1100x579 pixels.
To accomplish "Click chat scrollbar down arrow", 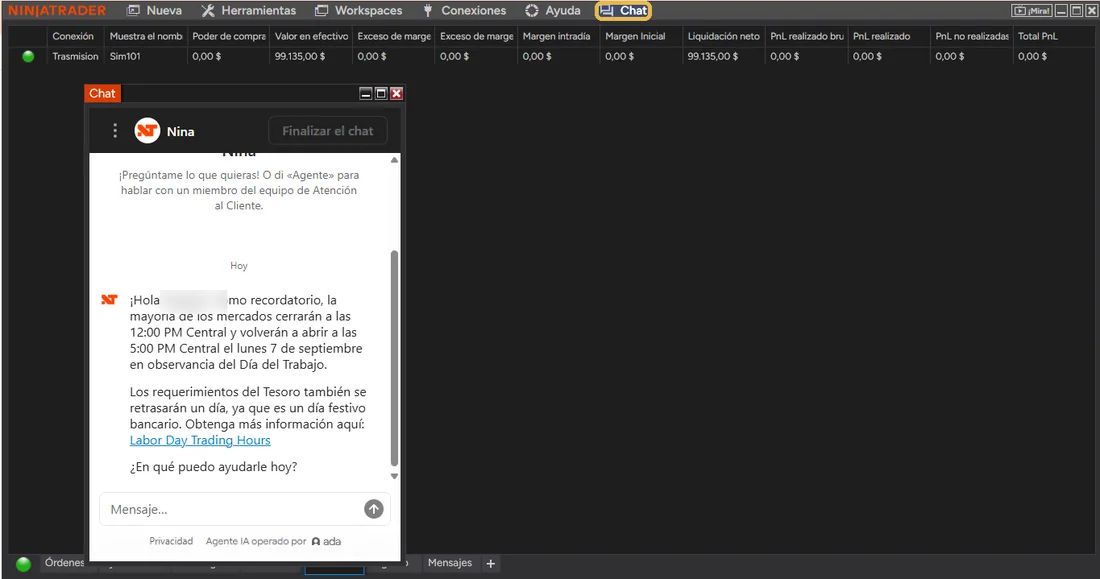I will (394, 476).
